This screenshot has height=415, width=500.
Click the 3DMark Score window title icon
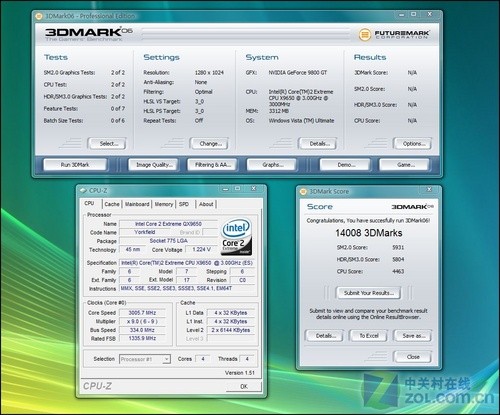(303, 192)
